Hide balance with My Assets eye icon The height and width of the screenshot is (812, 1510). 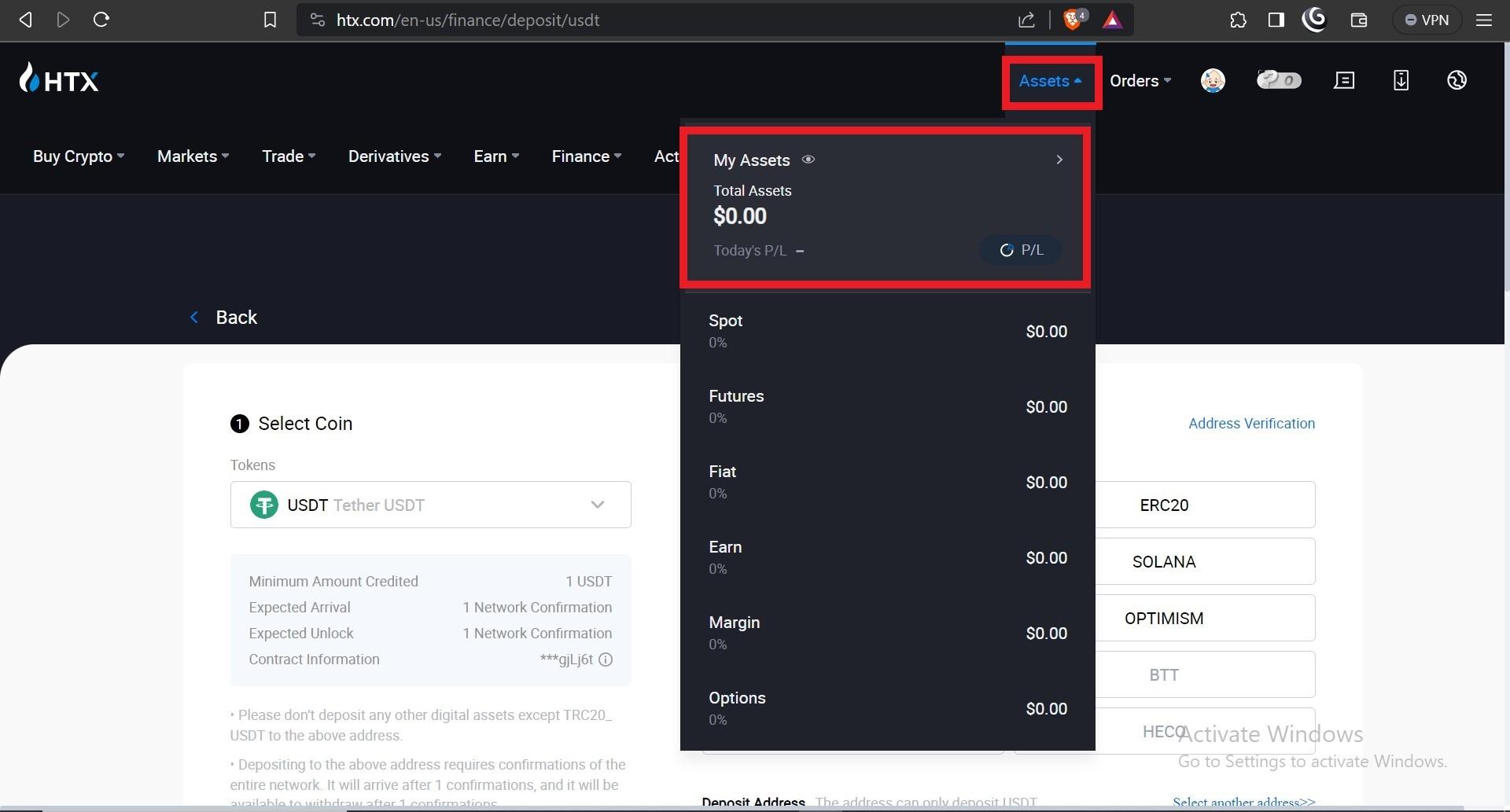tap(808, 160)
